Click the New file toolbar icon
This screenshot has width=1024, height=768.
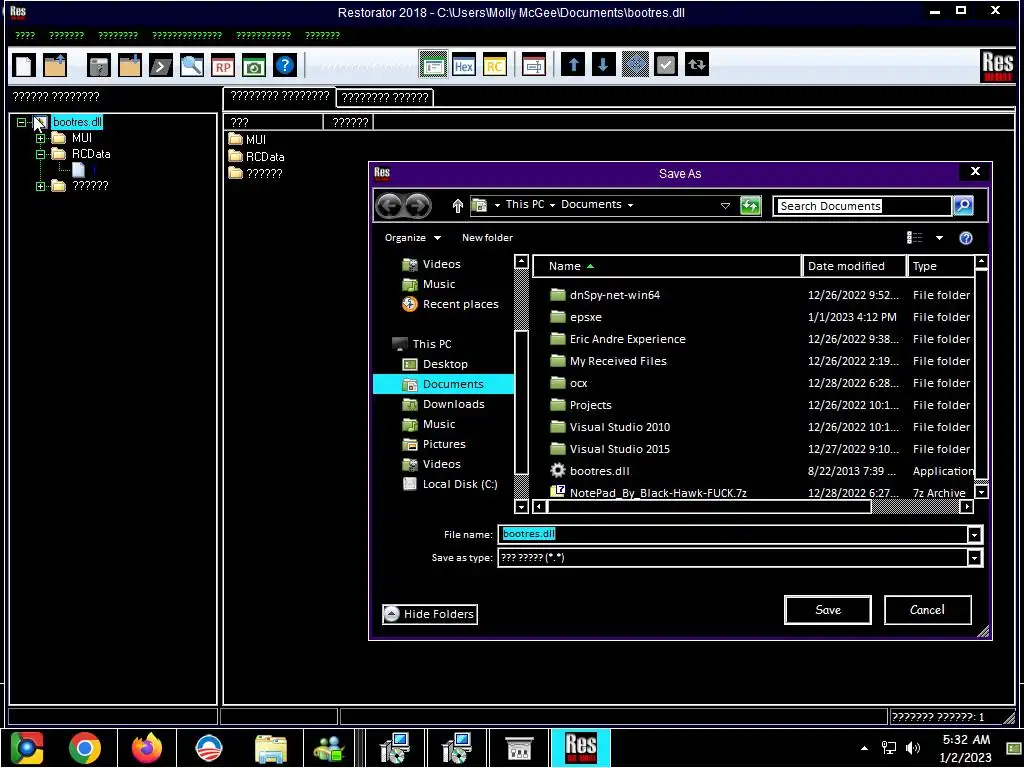(x=24, y=65)
